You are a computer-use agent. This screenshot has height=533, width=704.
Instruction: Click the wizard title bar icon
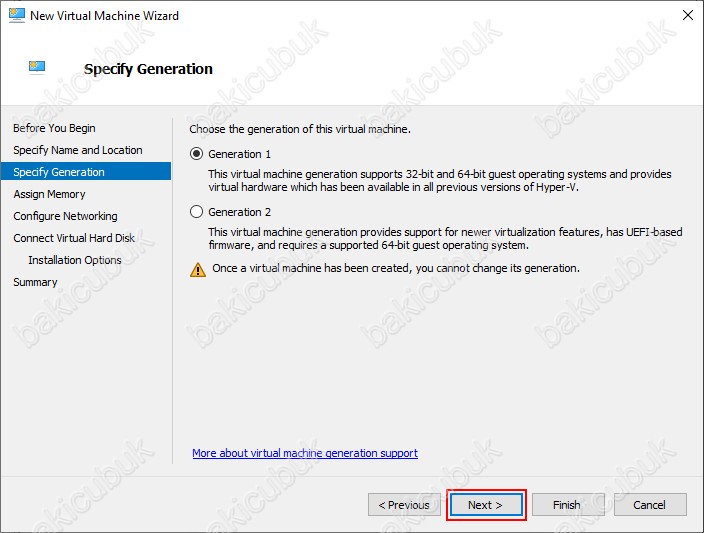click(x=17, y=15)
